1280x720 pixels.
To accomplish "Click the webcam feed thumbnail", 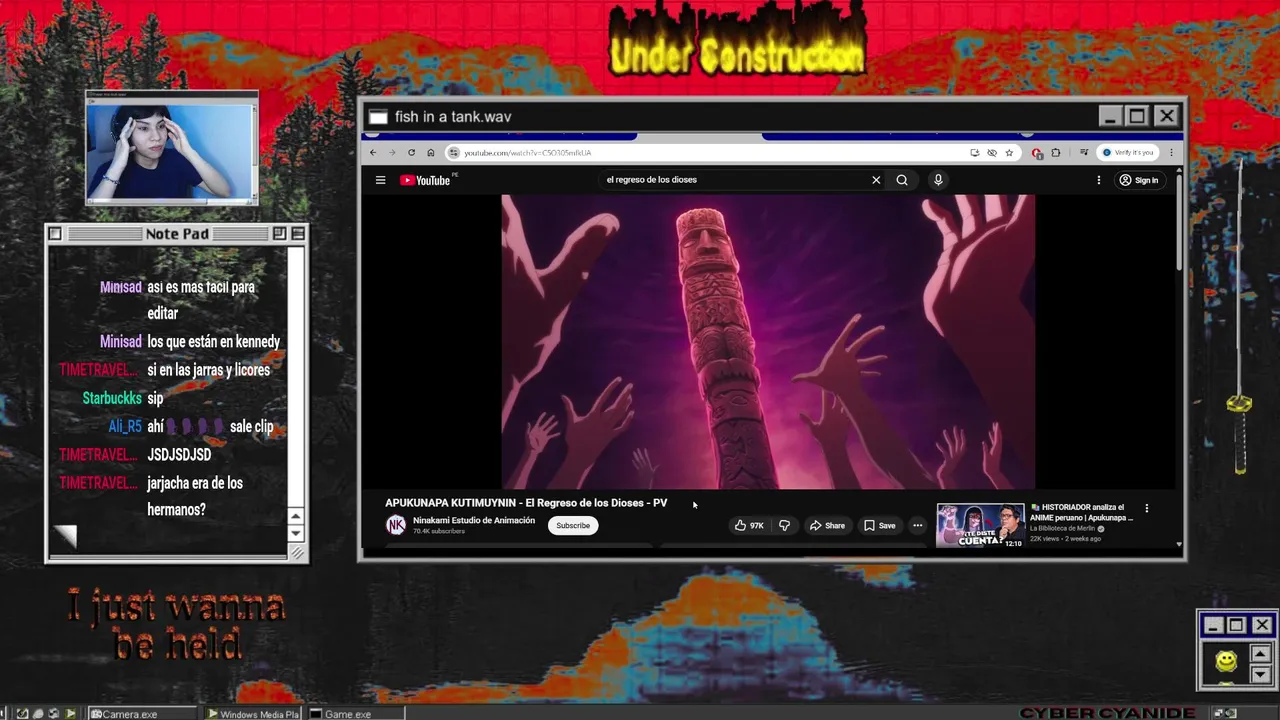I will 171,151.
